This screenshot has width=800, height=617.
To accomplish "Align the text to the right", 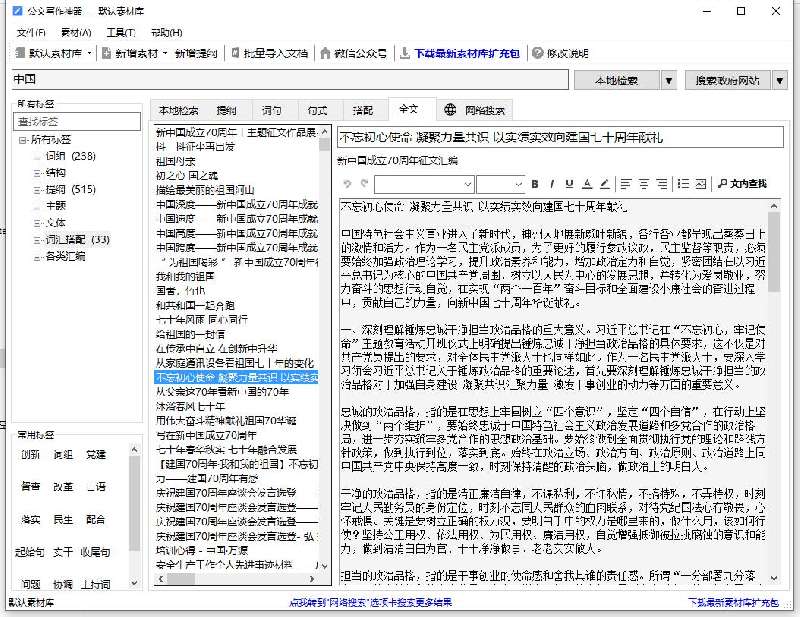I will (x=661, y=184).
